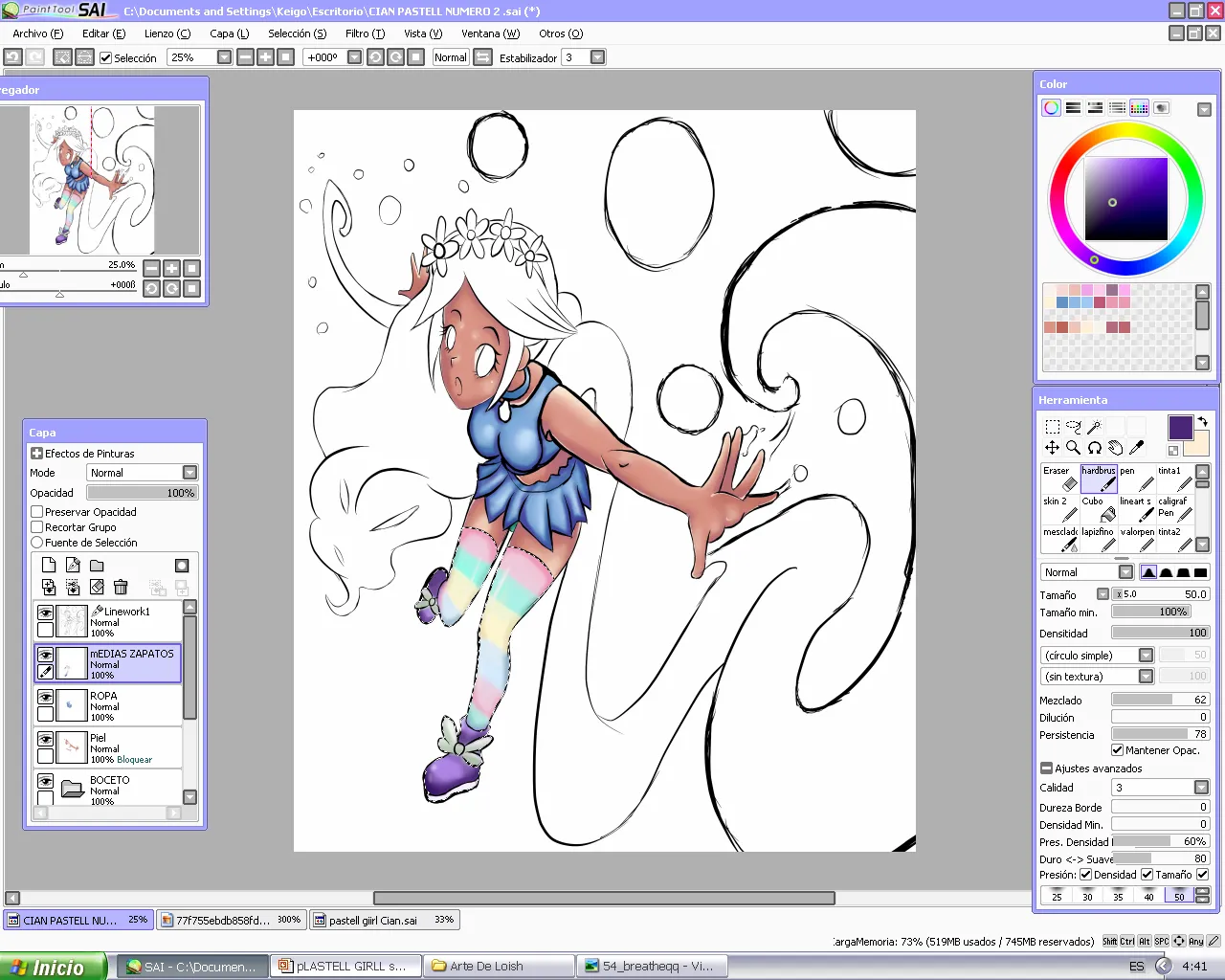Open the Lienzo menu
This screenshot has height=980, width=1225.
tap(167, 33)
